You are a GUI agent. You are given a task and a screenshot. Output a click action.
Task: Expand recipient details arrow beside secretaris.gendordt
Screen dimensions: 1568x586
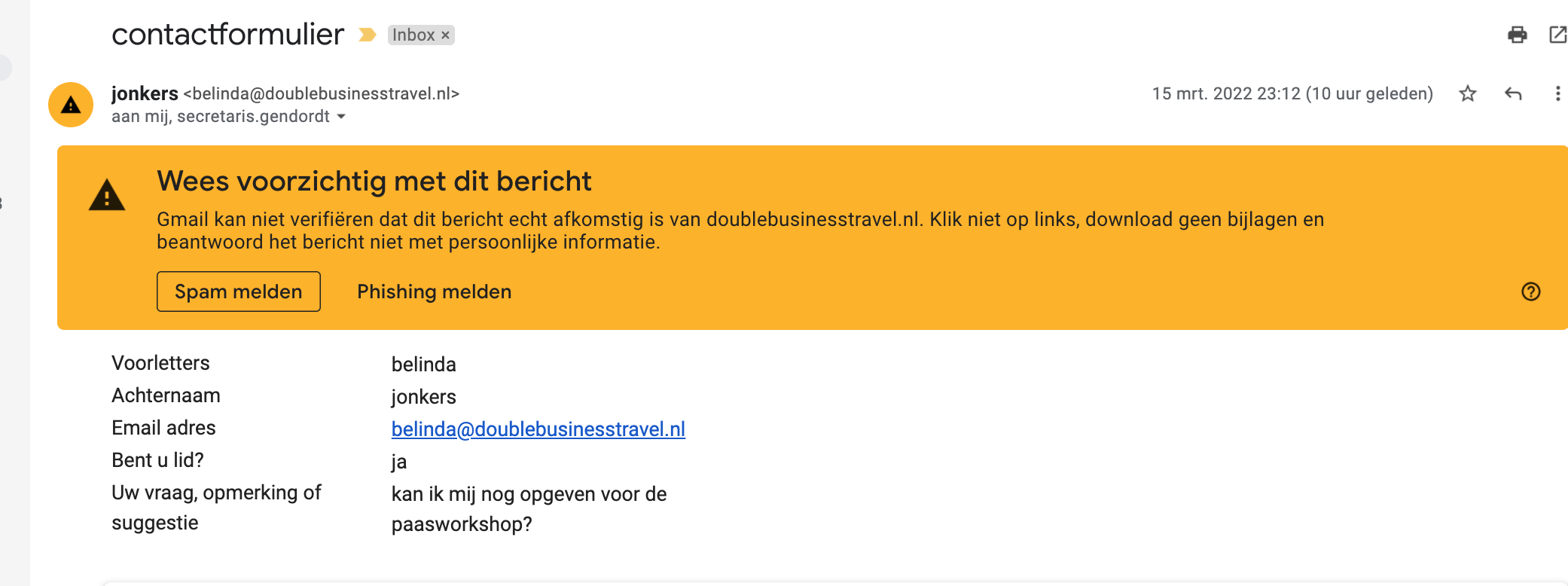pyautogui.click(x=341, y=117)
